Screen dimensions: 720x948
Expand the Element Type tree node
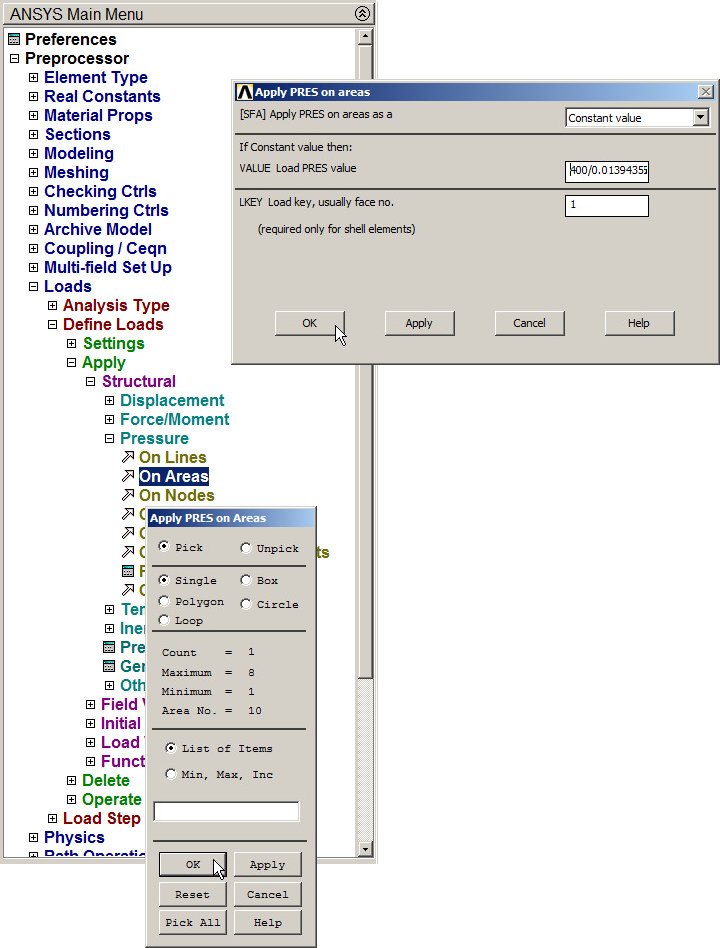[x=34, y=78]
